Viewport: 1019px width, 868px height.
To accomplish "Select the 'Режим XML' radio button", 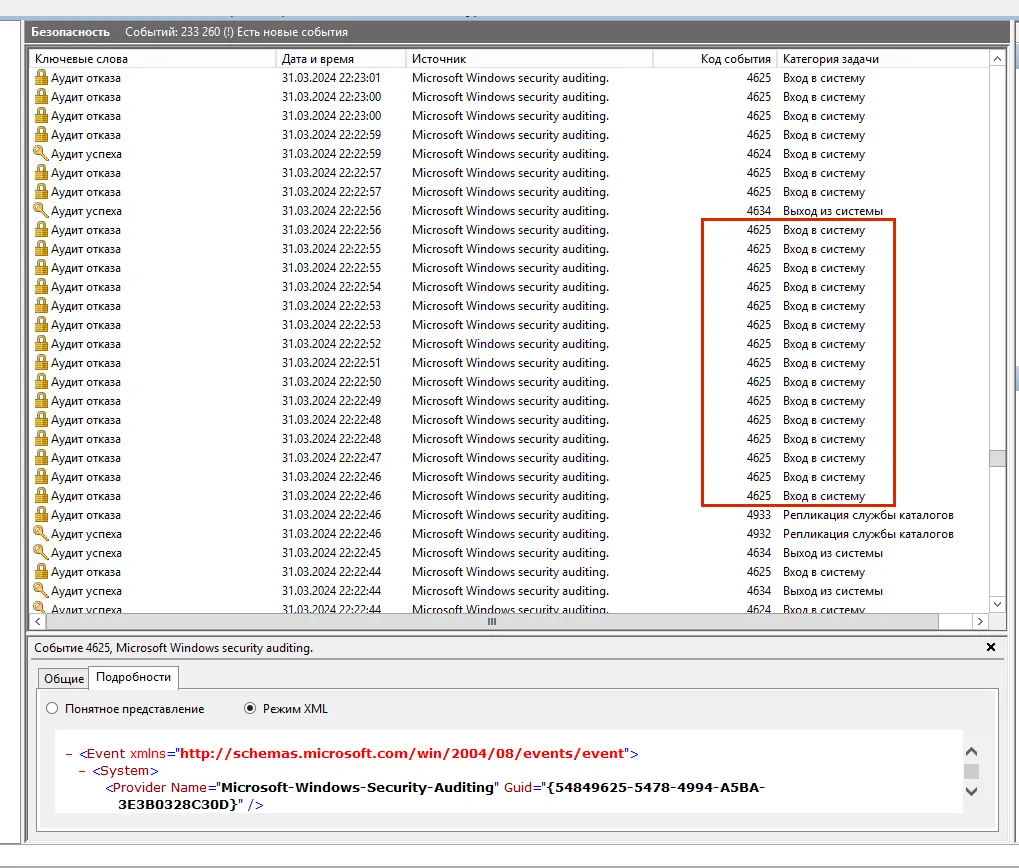I will pos(251,709).
